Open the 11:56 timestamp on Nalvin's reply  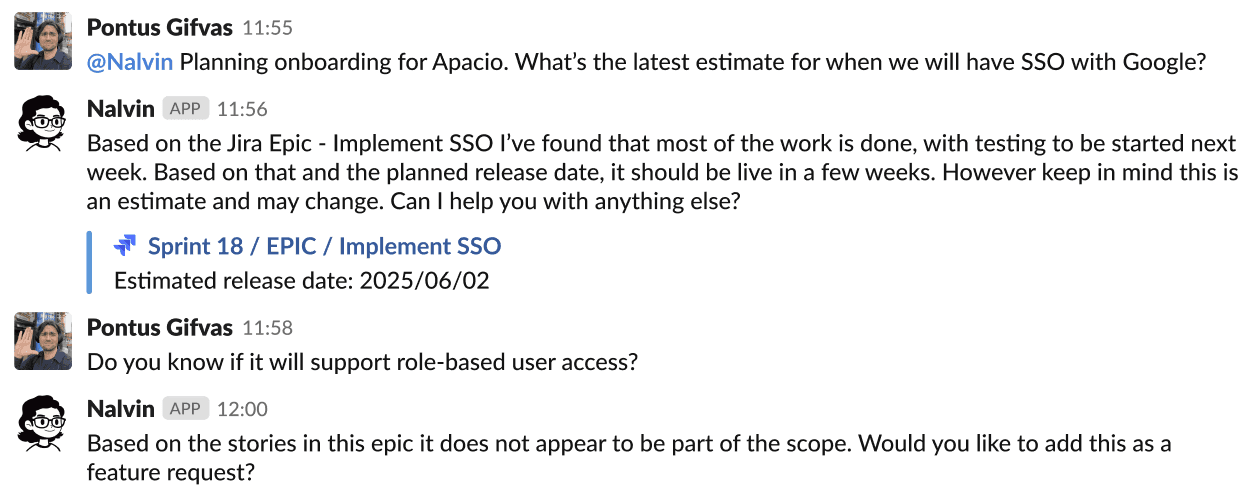click(x=242, y=109)
